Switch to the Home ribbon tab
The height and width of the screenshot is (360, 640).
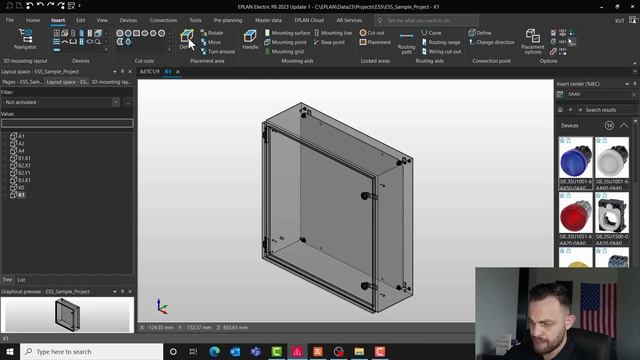tap(33, 20)
